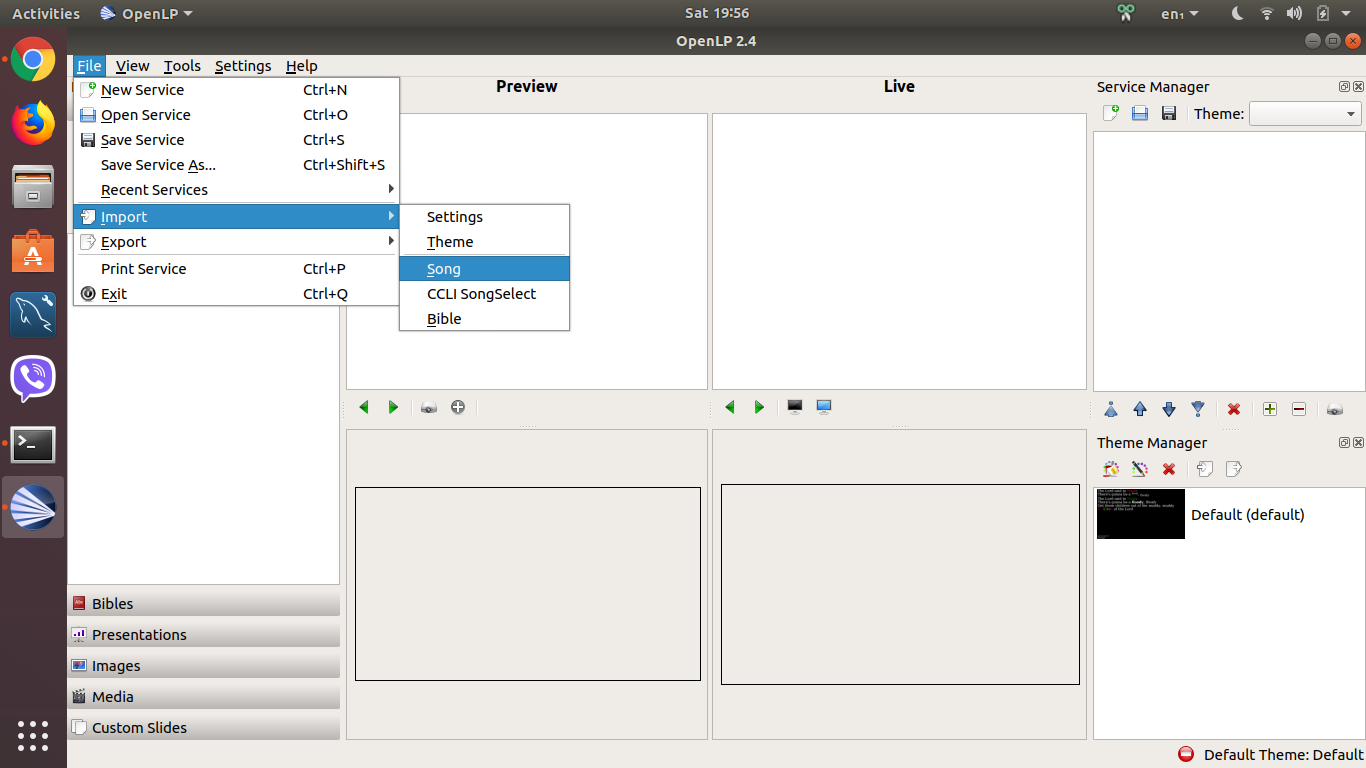The width and height of the screenshot is (1366, 768).
Task: Choose Settings from the Import submenu
Action: [x=484, y=217]
